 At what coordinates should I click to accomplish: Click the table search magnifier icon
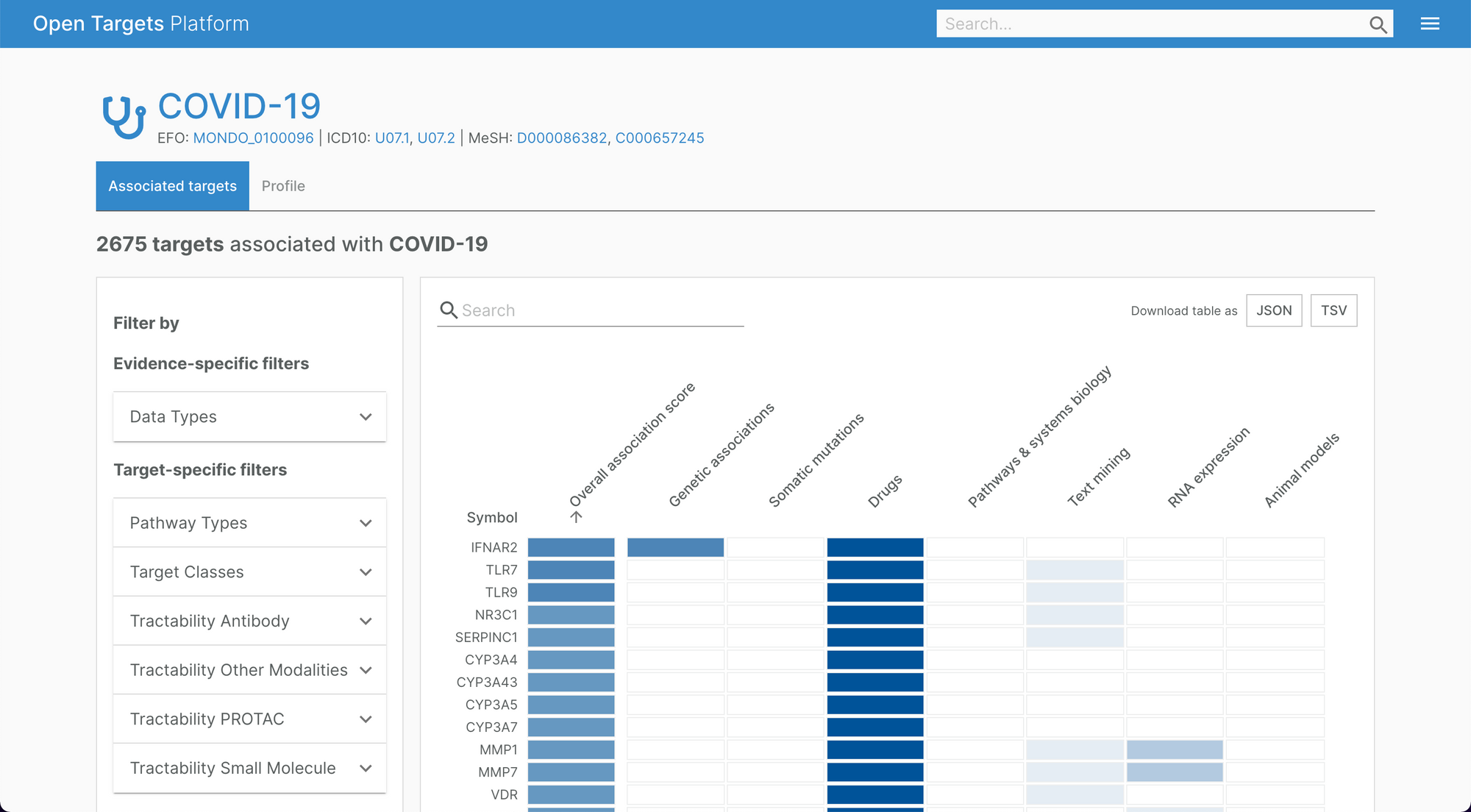click(448, 310)
